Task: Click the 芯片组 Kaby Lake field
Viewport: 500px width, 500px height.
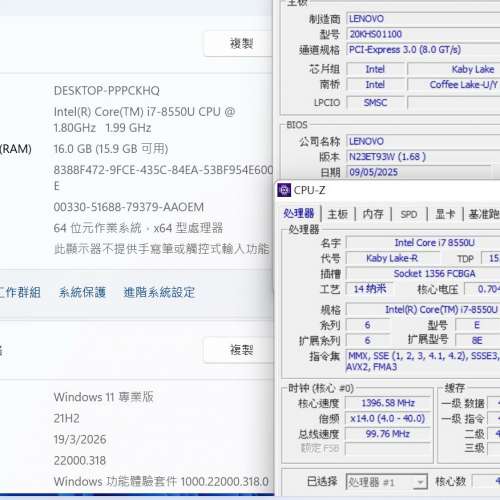Action: pos(454,69)
